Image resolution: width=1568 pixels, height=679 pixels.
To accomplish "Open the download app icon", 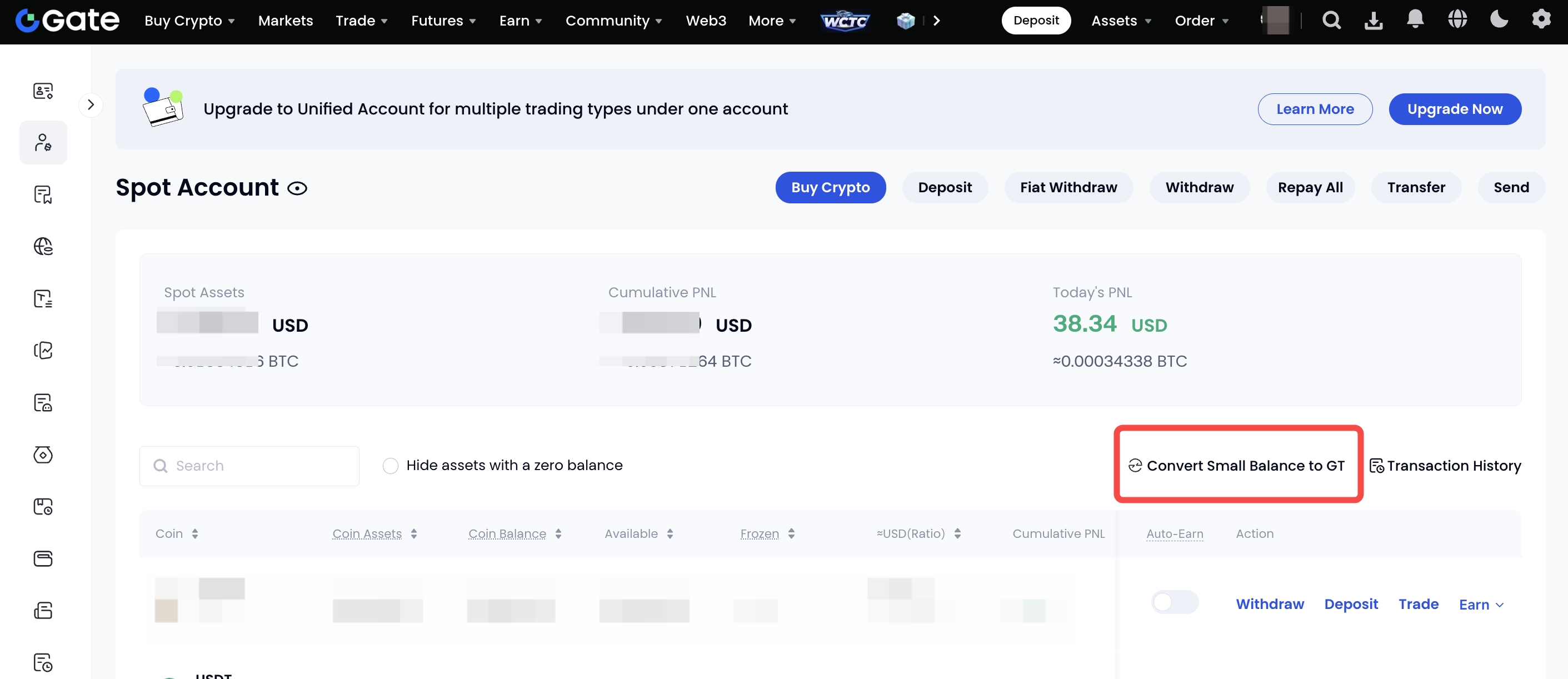I will pos(1373,21).
